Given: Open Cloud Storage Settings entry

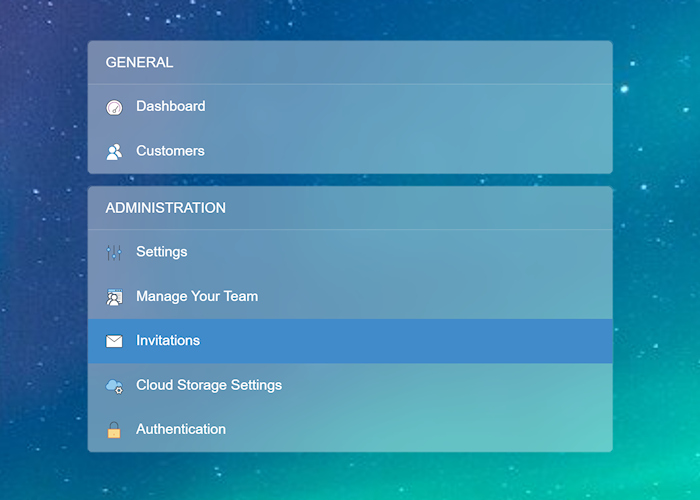Looking at the screenshot, I should (x=350, y=385).
